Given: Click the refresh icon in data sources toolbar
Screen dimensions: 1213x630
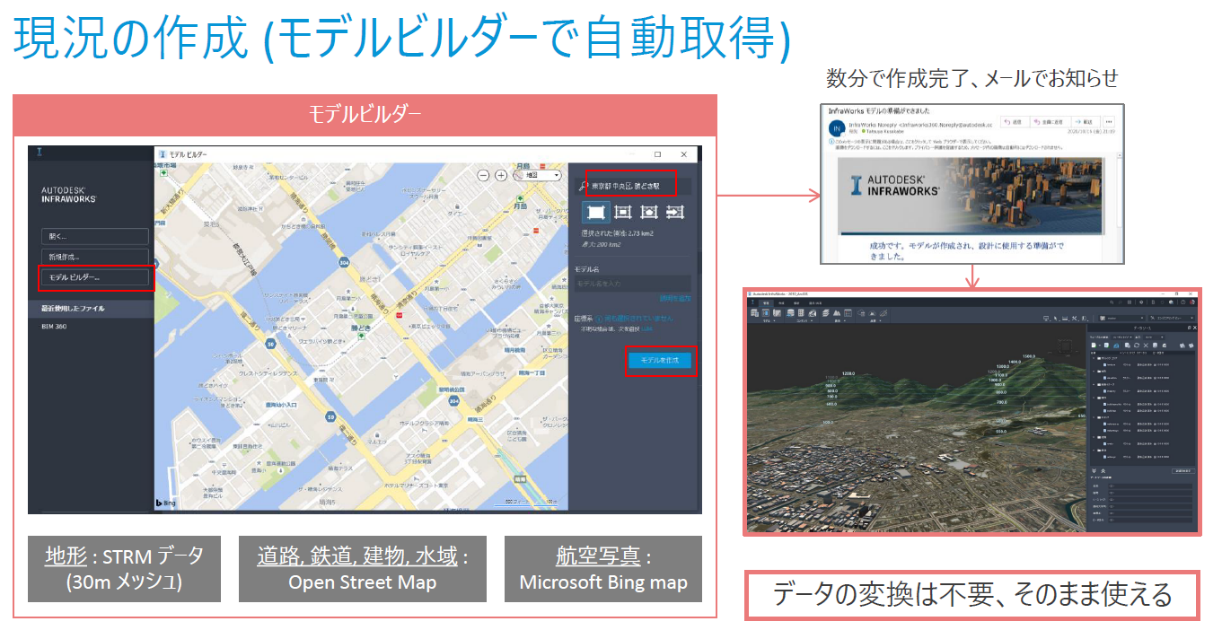Looking at the screenshot, I should (x=1136, y=345).
